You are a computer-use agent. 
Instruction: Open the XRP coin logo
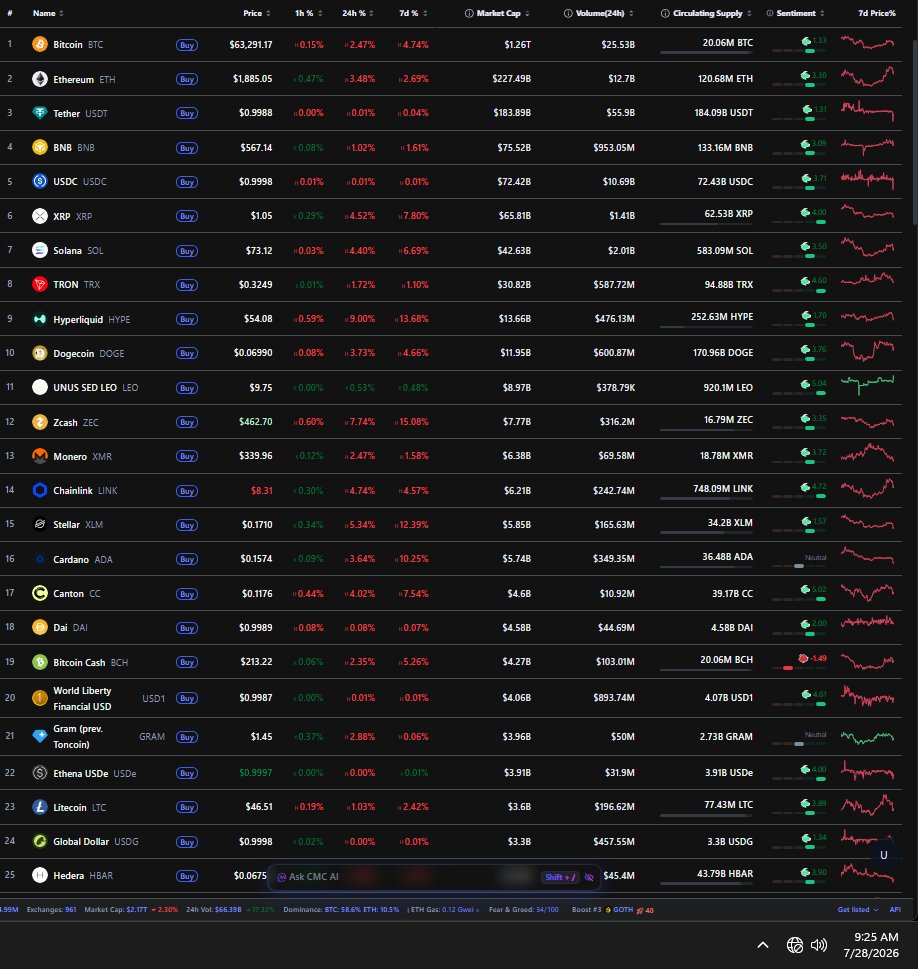coord(40,216)
